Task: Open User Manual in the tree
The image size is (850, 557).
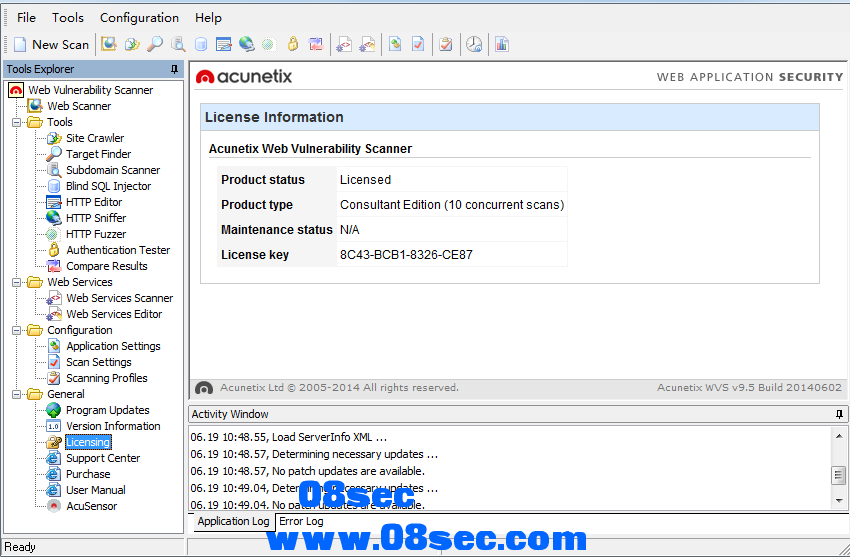Action: [x=95, y=490]
